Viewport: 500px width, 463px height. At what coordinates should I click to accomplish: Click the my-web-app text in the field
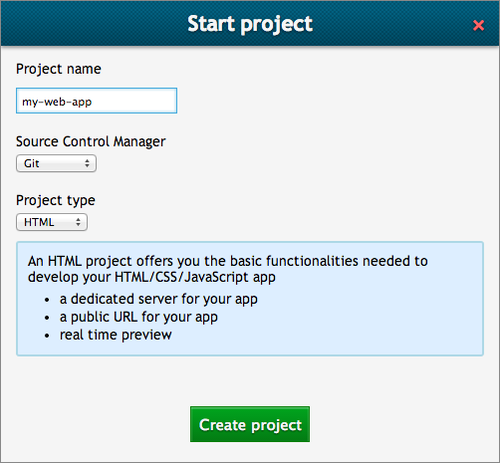(x=57, y=102)
